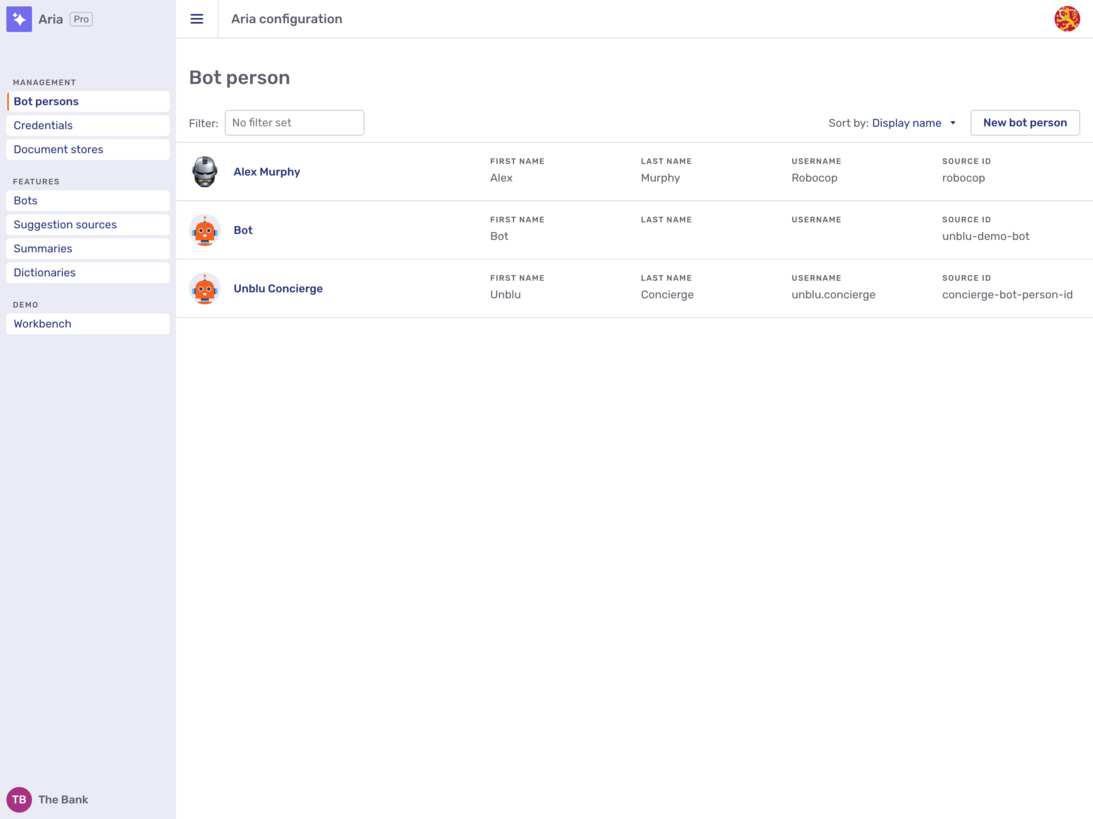The height and width of the screenshot is (819, 1093).
Task: Click last name Murphy value
Action: coord(660,178)
